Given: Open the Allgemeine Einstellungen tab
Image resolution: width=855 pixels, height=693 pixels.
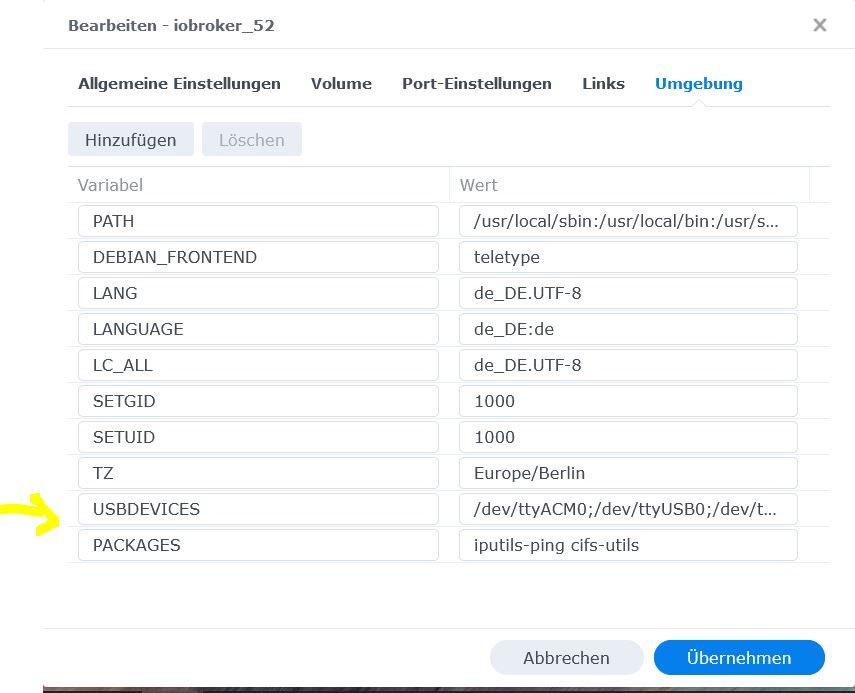Looking at the screenshot, I should pyautogui.click(x=179, y=83).
